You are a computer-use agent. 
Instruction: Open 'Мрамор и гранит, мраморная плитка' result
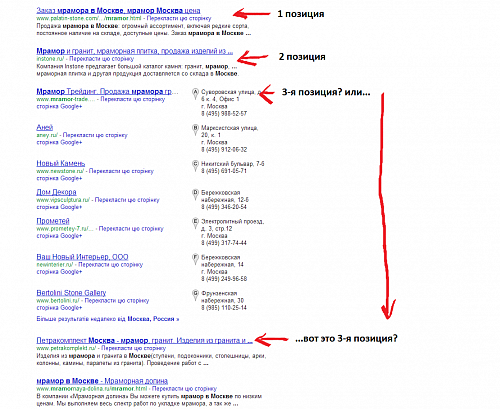(135, 51)
